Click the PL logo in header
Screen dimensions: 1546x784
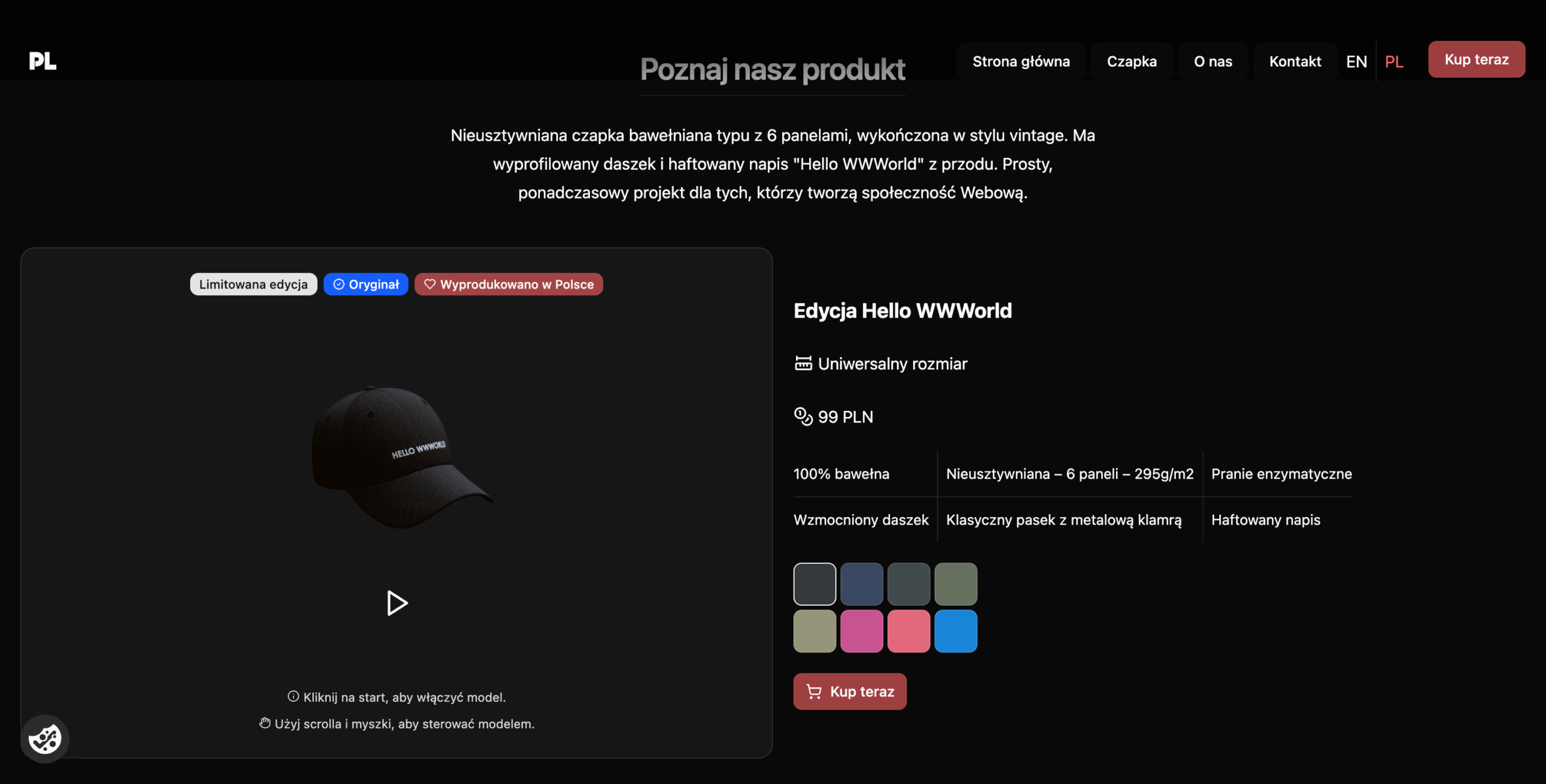[x=43, y=60]
